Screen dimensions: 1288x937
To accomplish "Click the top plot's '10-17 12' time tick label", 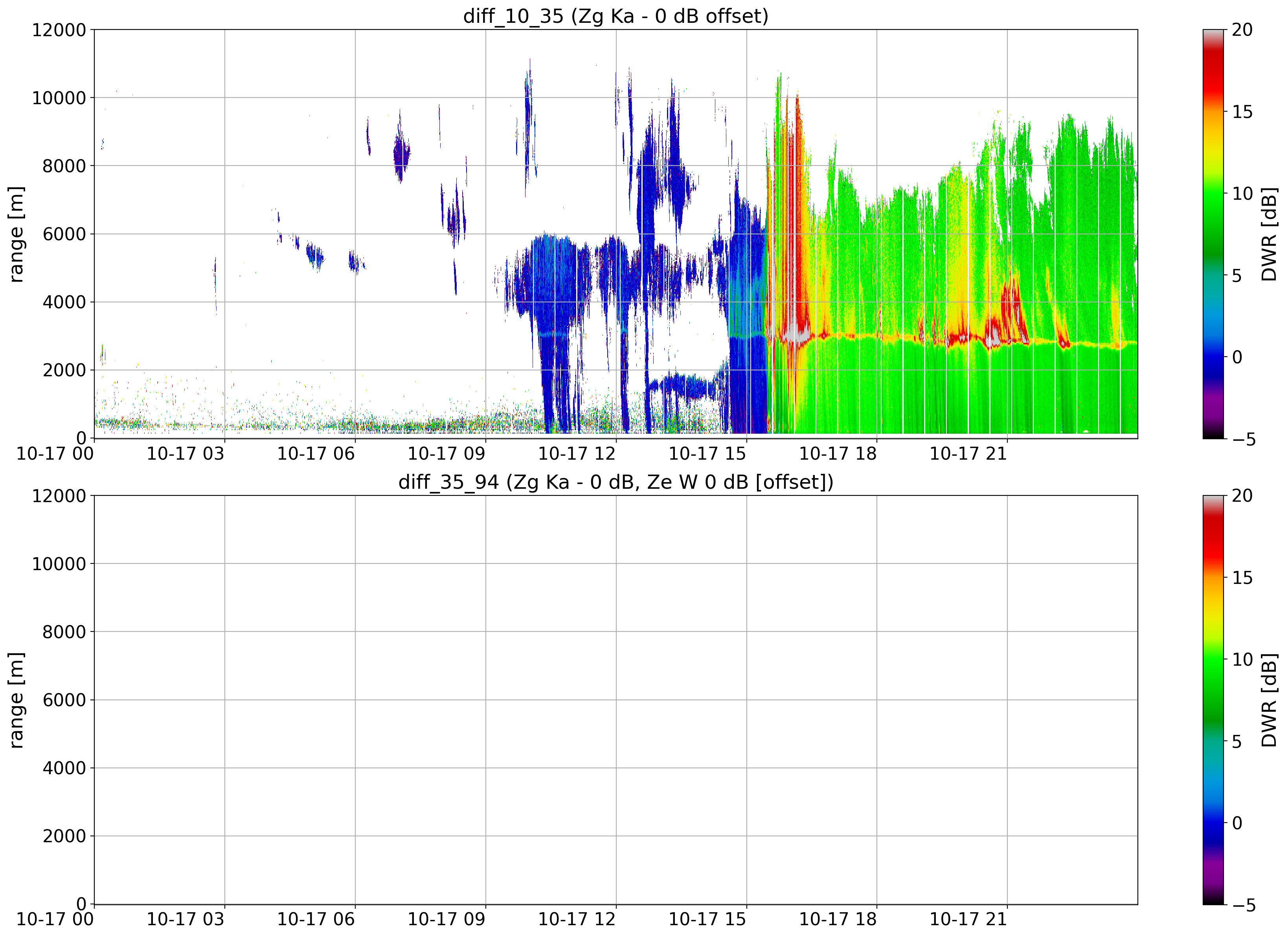I will click(x=577, y=453).
